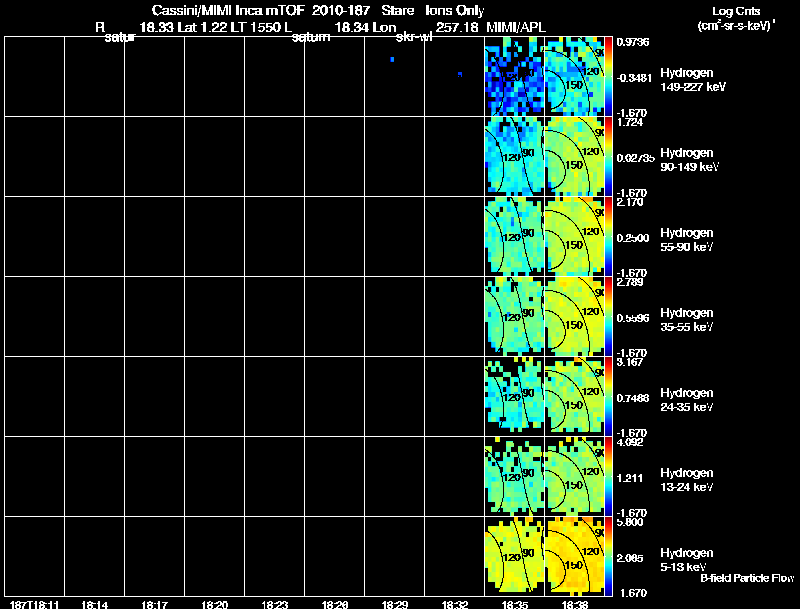The image size is (800, 609).
Task: Click the Hydrogen 149-227 keV image at 18:35
Action: click(514, 76)
